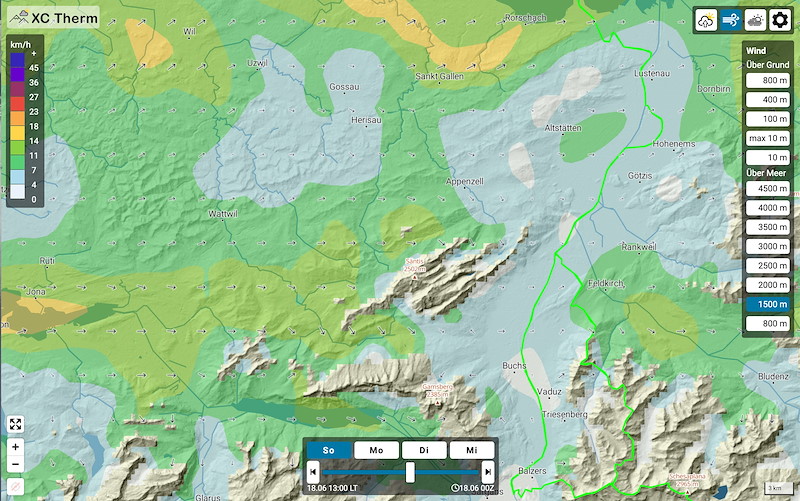Click the link icon below zoom controls
This screenshot has width=800, height=501.
click(16, 487)
